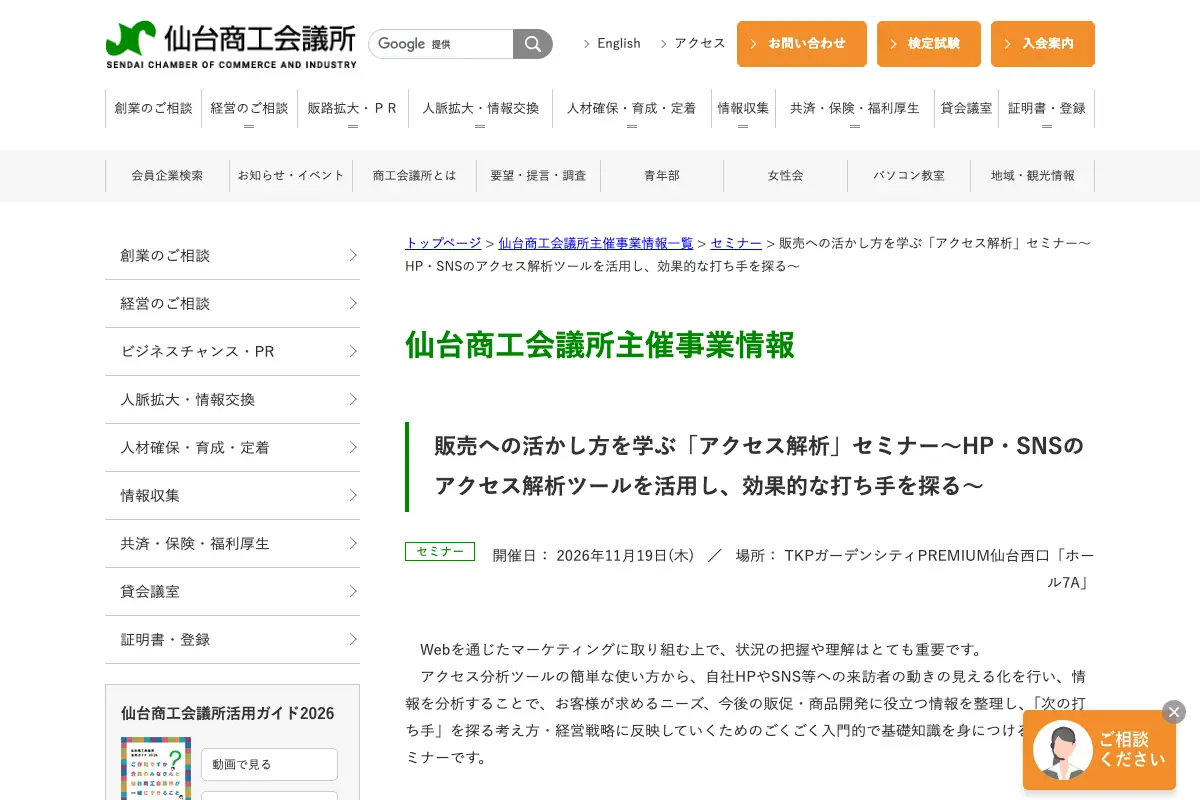Select 商工会議所とは in sub navigation
Image resolution: width=1200 pixels, height=800 pixels.
(x=414, y=175)
